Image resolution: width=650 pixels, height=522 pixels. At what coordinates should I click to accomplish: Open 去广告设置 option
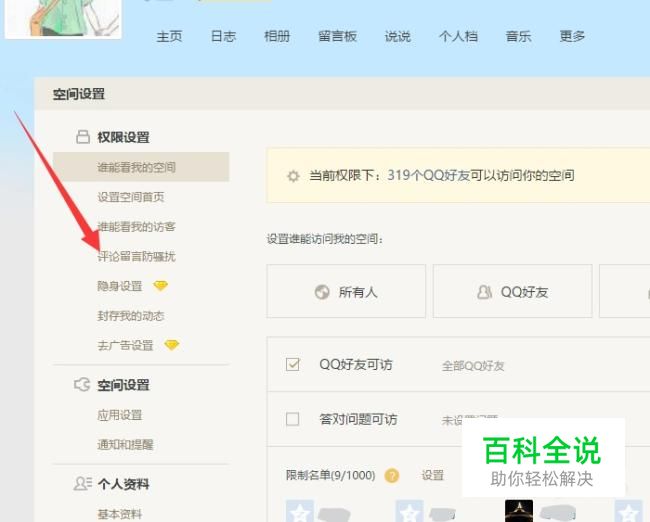pyautogui.click(x=125, y=345)
